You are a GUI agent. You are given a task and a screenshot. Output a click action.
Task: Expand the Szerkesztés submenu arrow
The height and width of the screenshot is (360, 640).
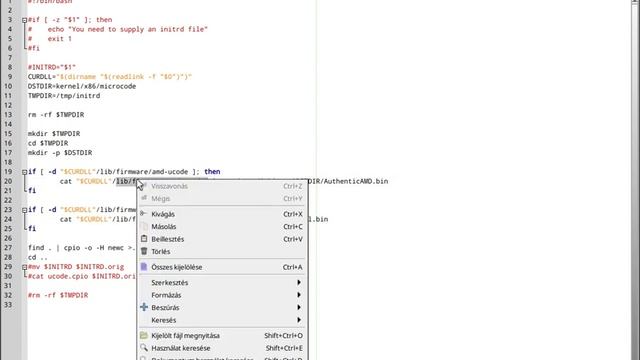pyautogui.click(x=299, y=282)
